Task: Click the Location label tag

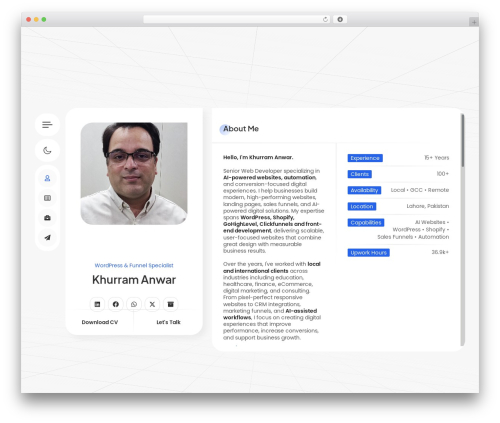Action: click(x=362, y=206)
